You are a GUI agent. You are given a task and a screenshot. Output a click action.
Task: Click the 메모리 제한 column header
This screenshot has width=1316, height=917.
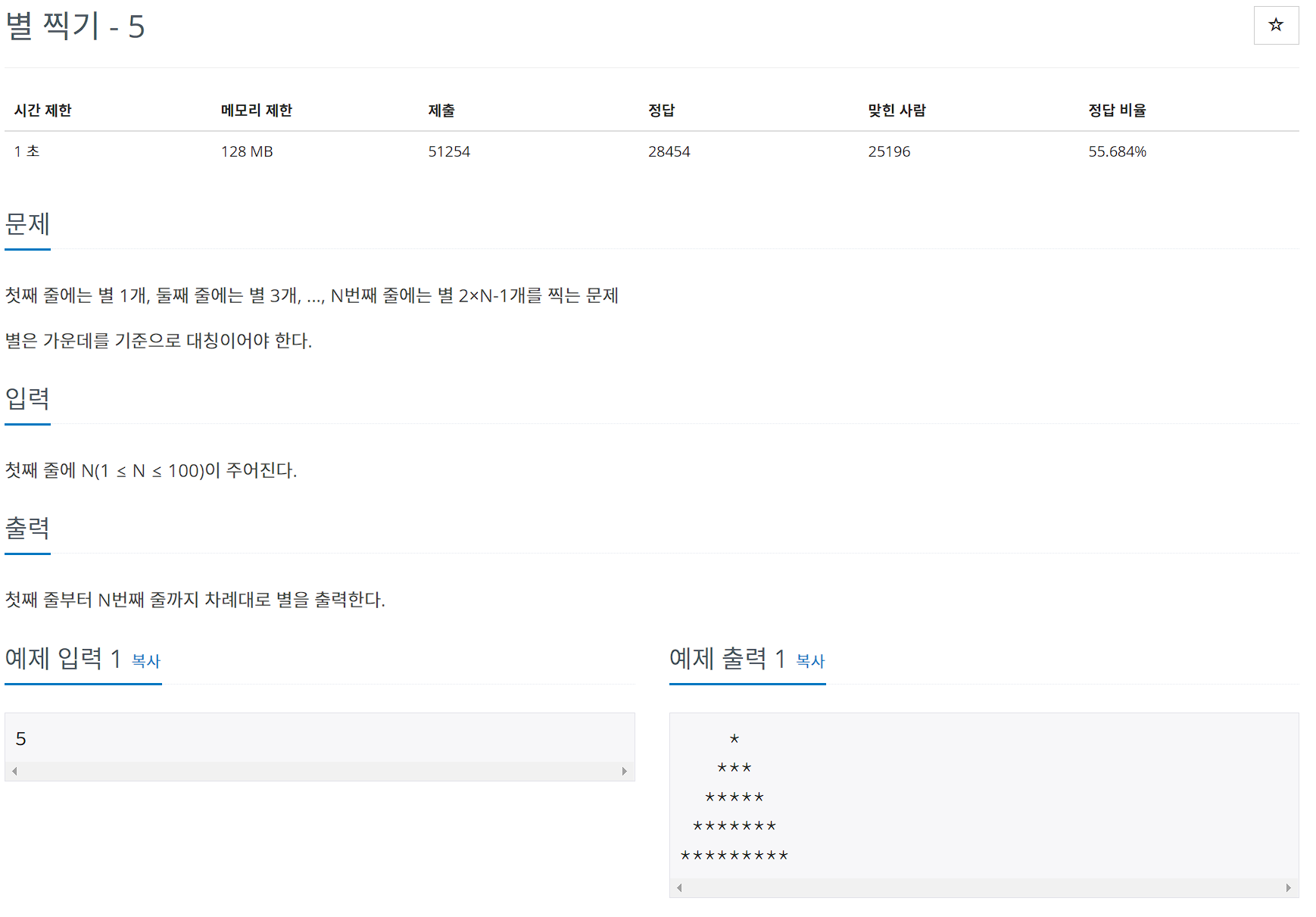257,111
